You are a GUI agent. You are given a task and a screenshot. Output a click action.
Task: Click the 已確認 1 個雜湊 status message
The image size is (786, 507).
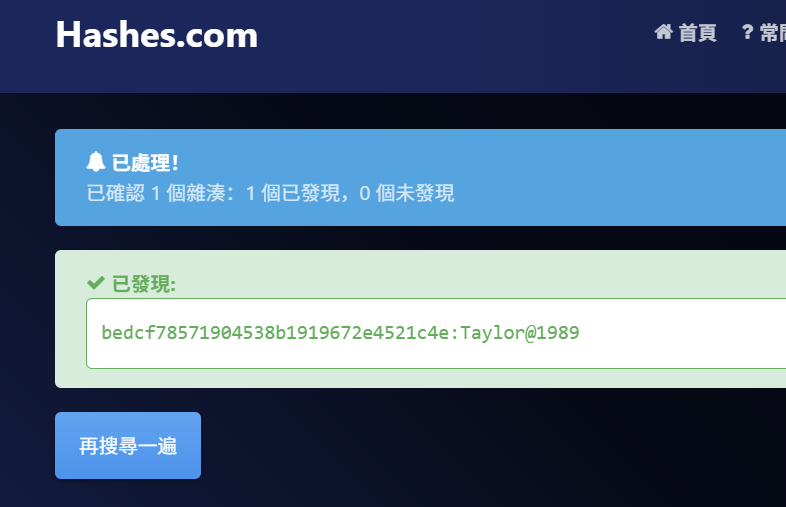271,193
